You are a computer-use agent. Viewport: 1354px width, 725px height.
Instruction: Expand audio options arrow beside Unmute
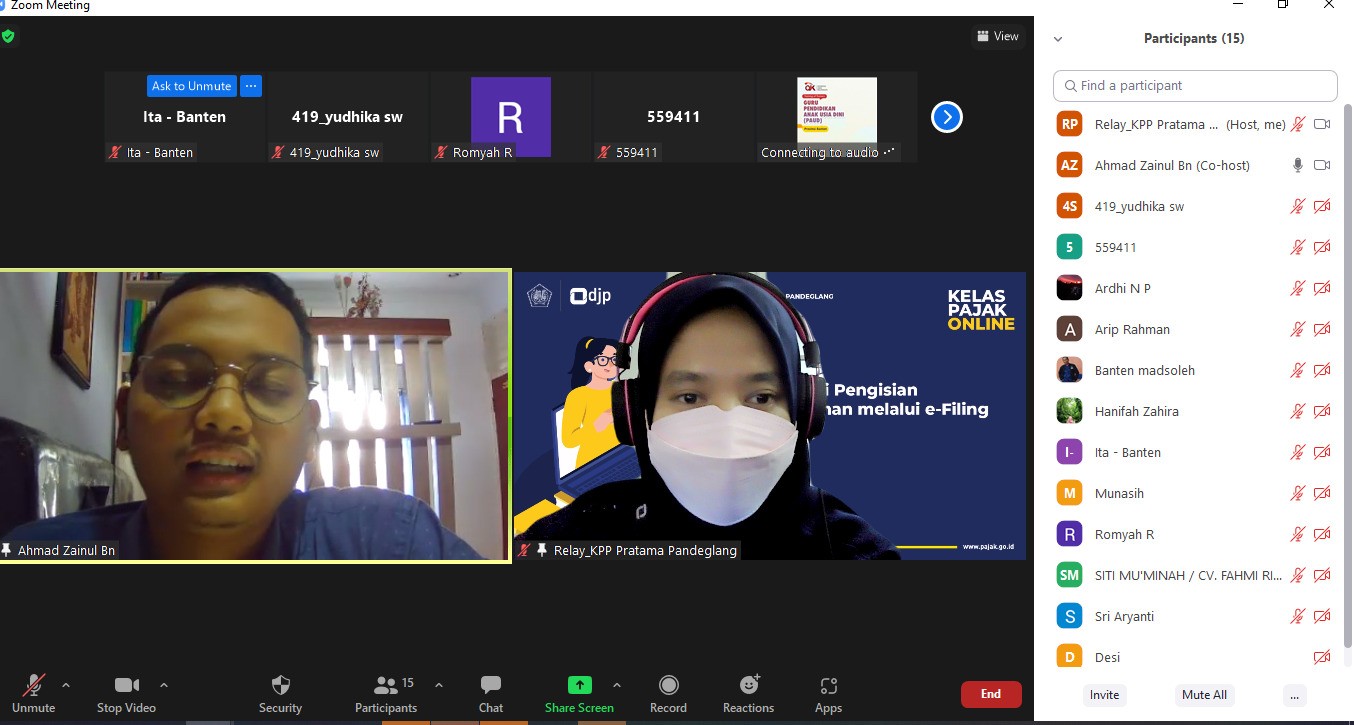(x=66, y=685)
